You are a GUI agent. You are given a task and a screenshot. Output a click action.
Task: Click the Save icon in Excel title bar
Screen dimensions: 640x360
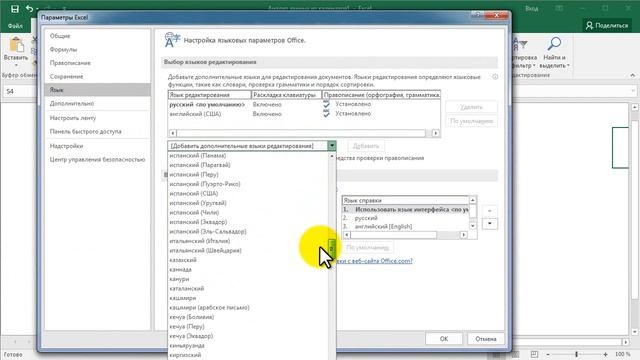click(x=15, y=9)
